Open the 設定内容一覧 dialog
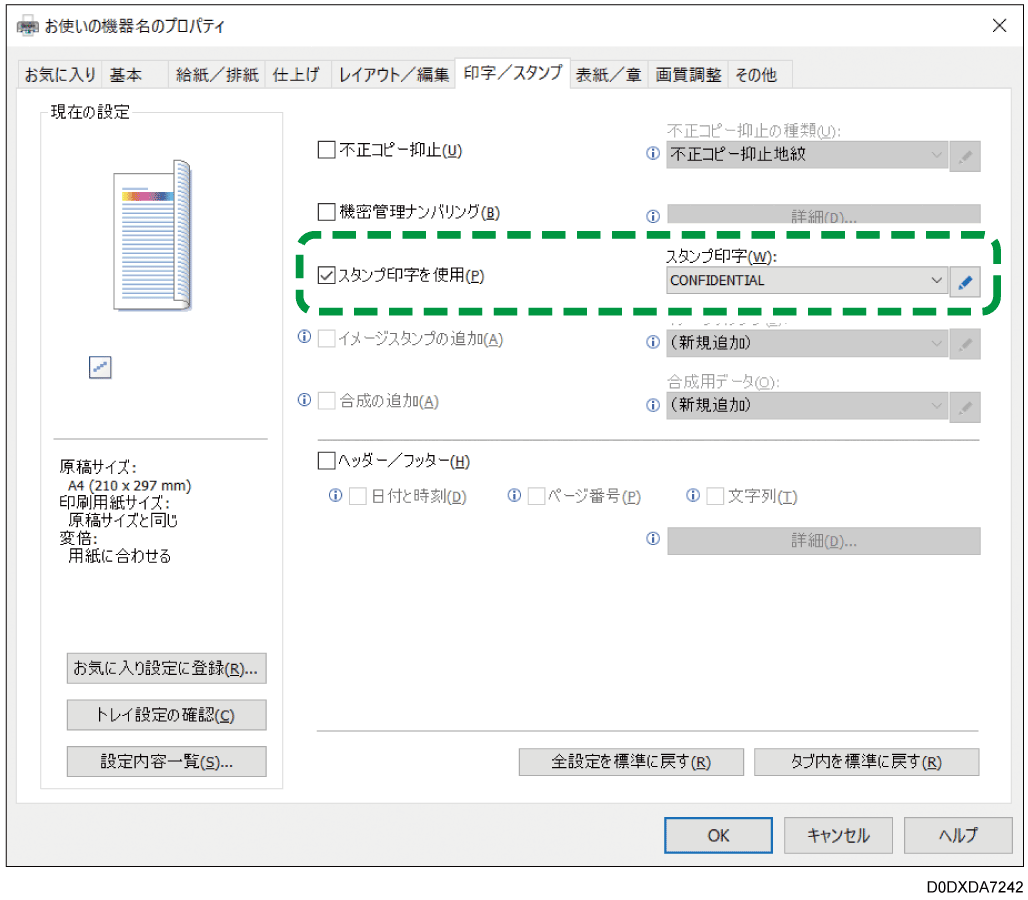1028x900 pixels. [x=166, y=761]
